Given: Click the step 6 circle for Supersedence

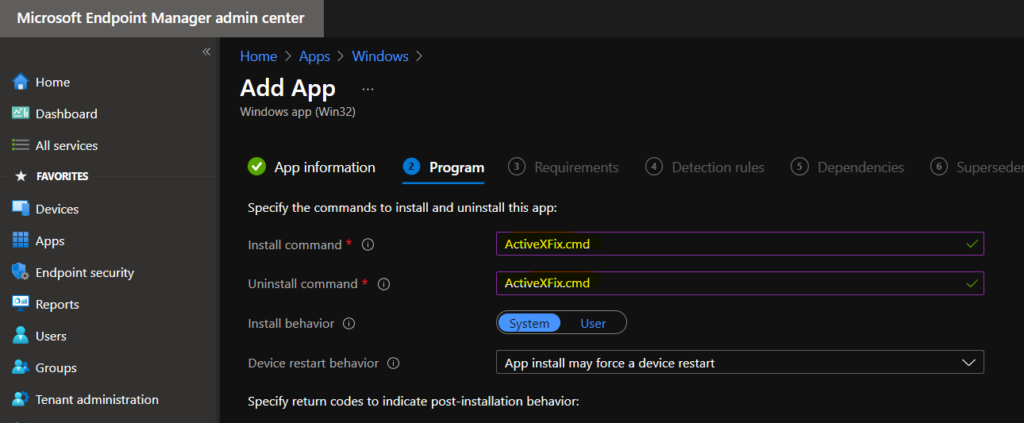Looking at the screenshot, I should click(x=938, y=167).
